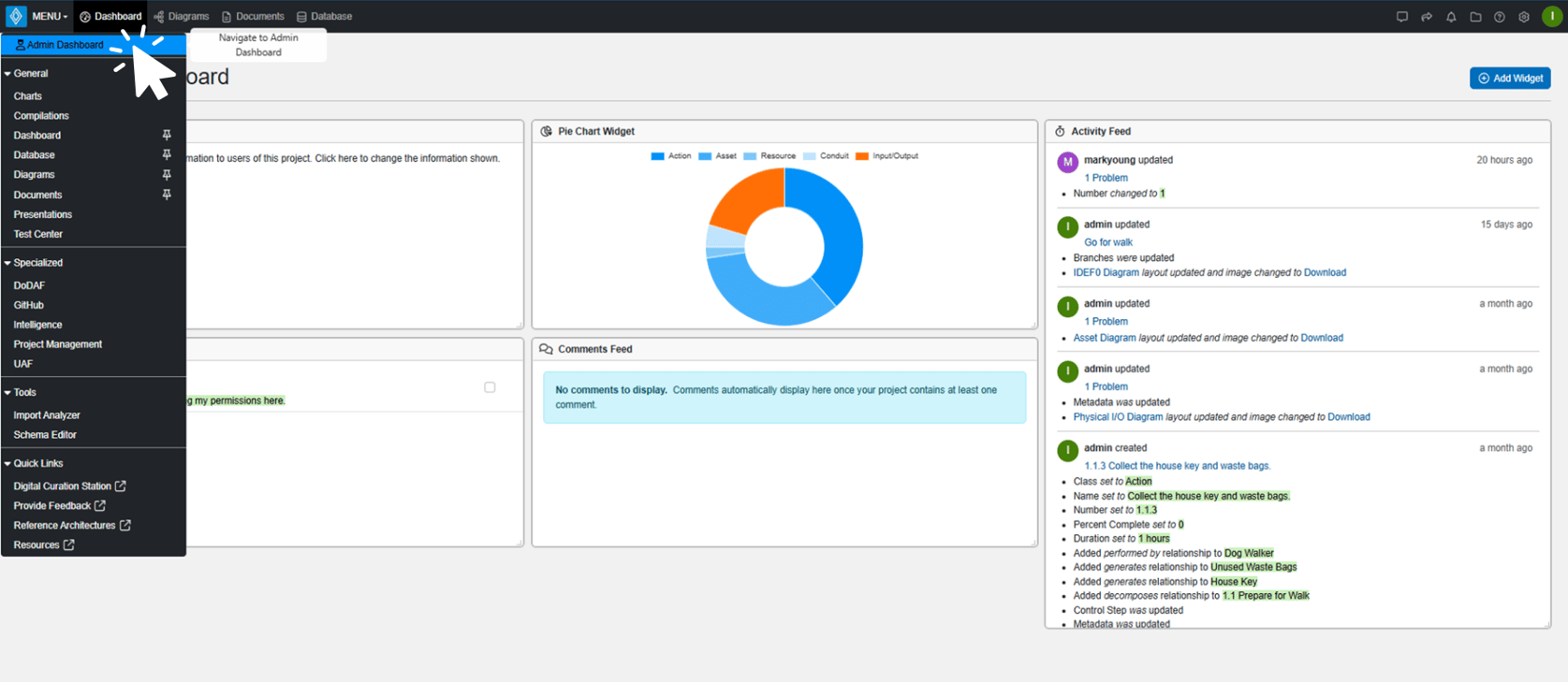Click the Pie Chart Widget header icon
Screen dimensions: 1568x682
pos(547,131)
